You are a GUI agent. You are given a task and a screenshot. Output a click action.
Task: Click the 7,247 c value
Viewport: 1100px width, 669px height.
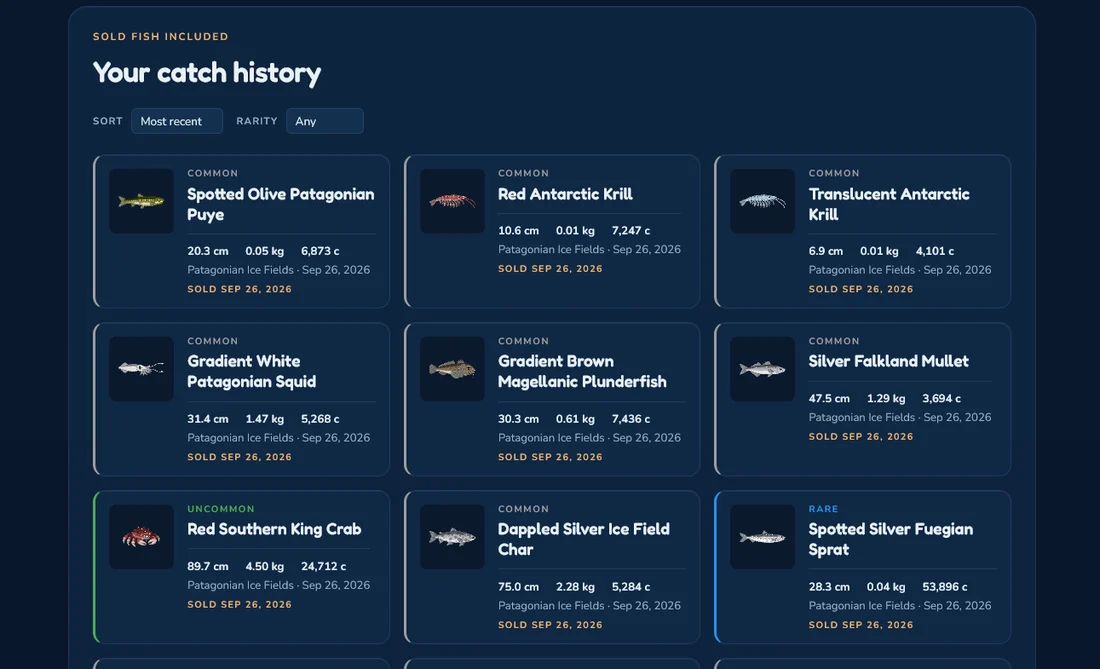click(x=631, y=231)
